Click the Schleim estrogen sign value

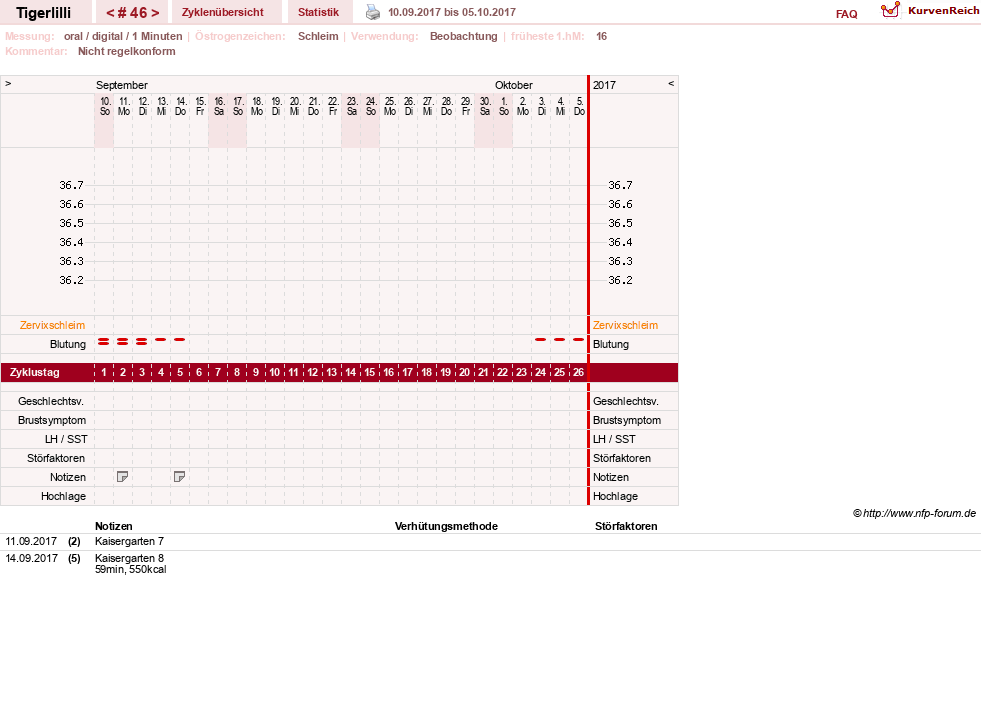318,36
